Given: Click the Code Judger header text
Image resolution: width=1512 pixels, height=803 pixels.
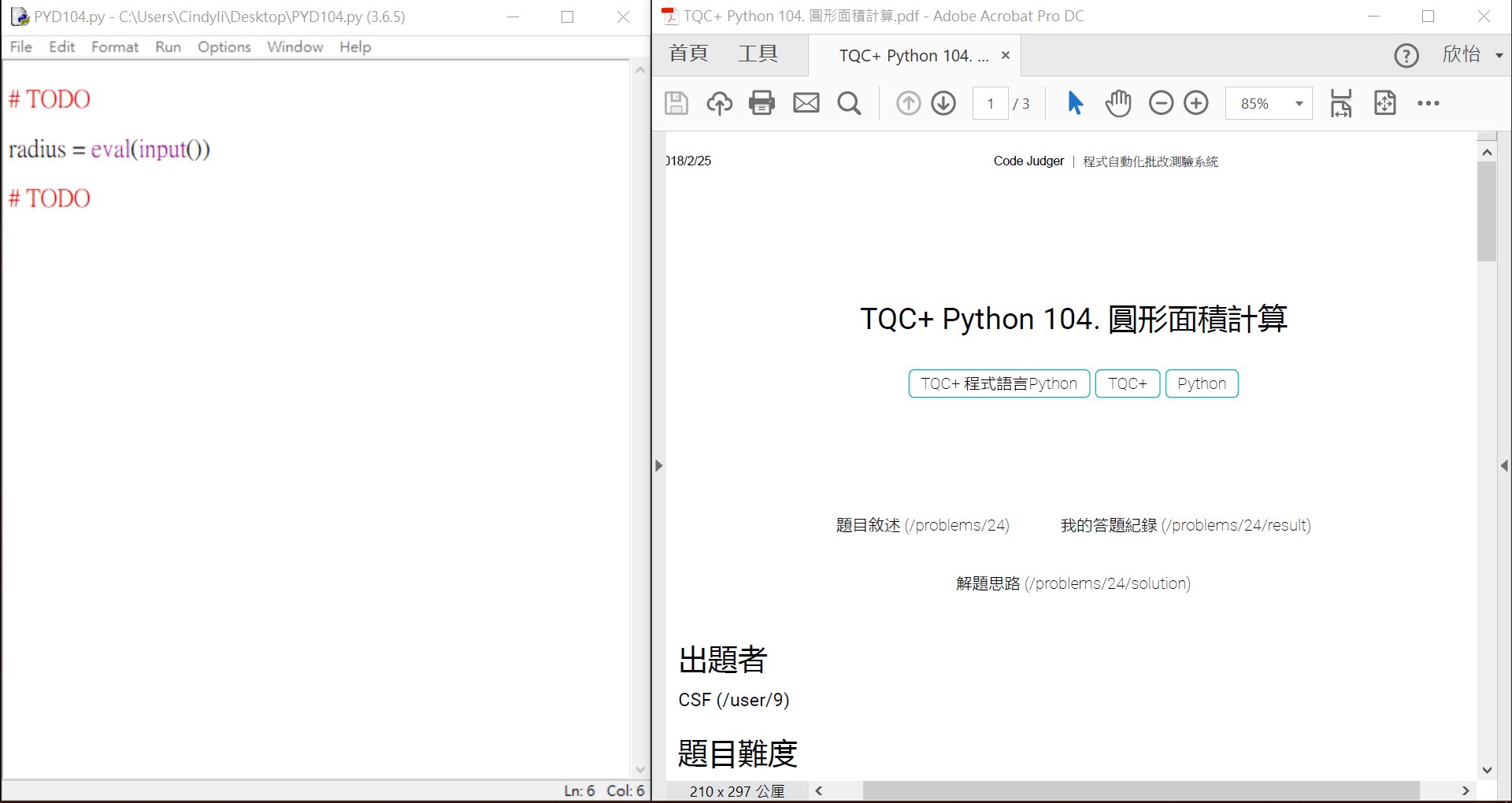Looking at the screenshot, I should [x=1028, y=161].
